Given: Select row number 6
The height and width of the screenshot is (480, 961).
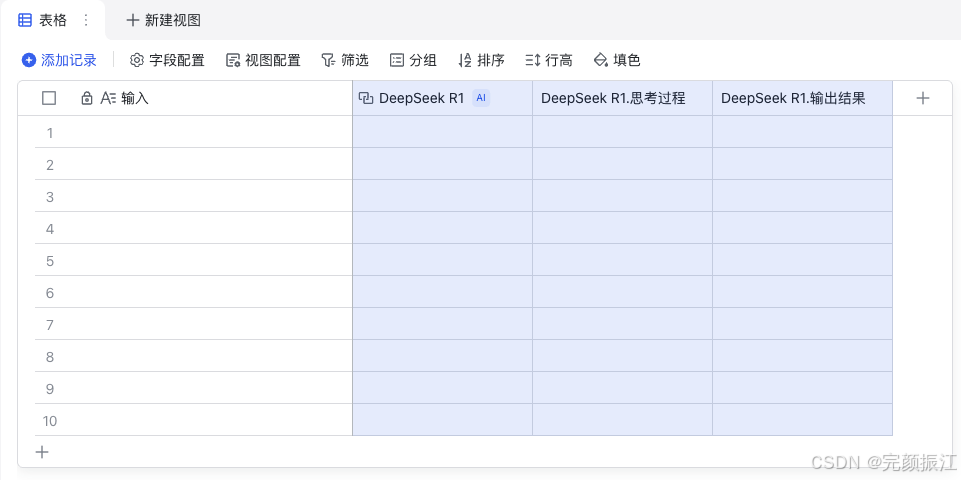Looking at the screenshot, I should pyautogui.click(x=50, y=292).
